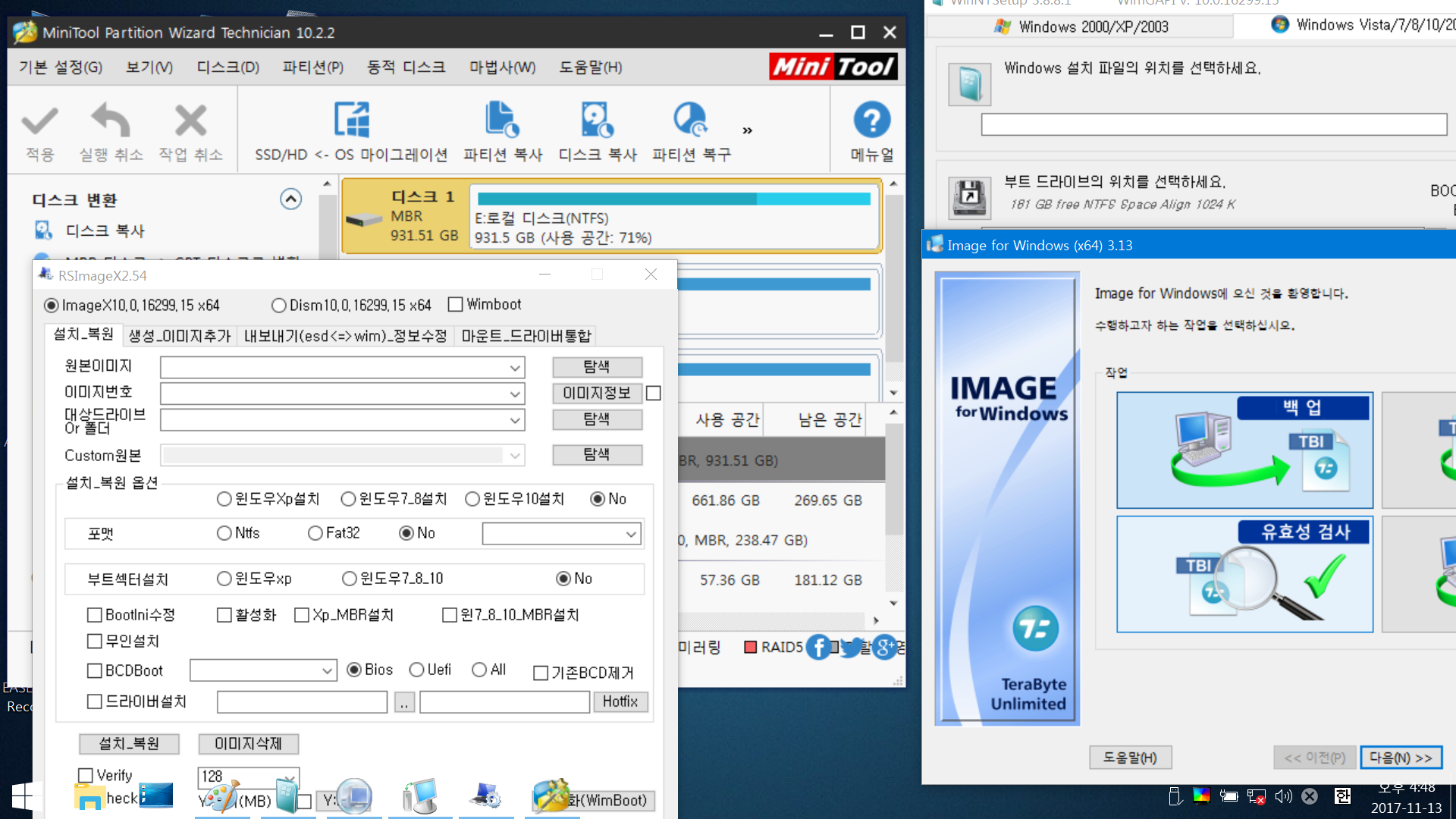This screenshot has width=1456, height=819.
Task: Click 다음(N) >> in Image for Windows
Action: [x=1401, y=758]
